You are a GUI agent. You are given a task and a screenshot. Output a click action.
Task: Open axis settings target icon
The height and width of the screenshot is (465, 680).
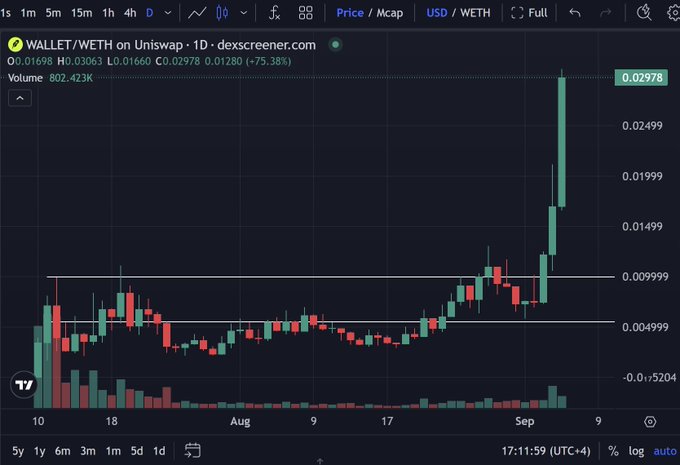[x=650, y=422]
